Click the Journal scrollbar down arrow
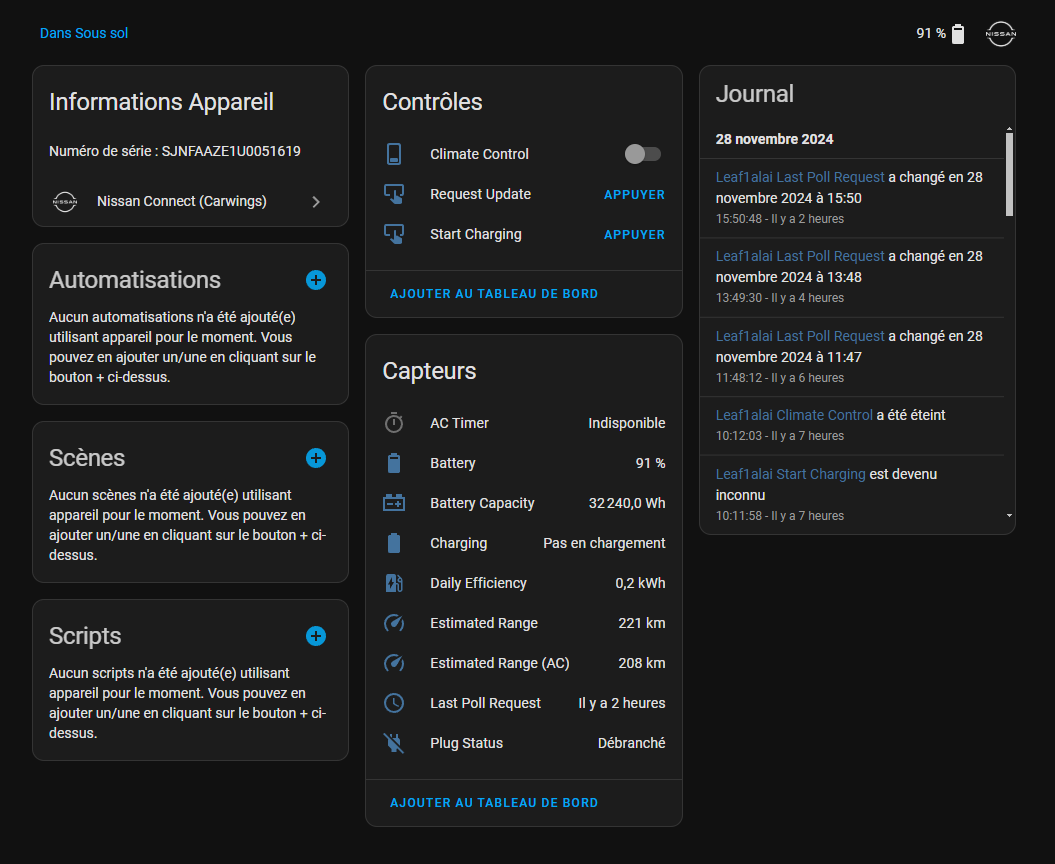1055x864 pixels. tap(1009, 516)
